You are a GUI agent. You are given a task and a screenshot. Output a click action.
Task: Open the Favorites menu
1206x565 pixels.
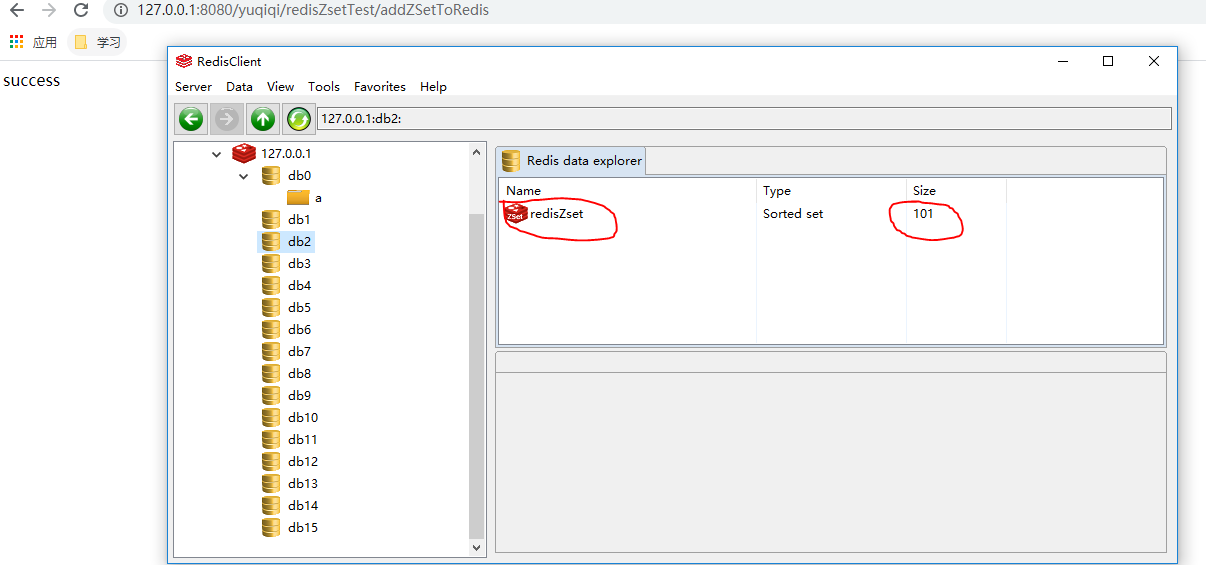click(x=380, y=87)
